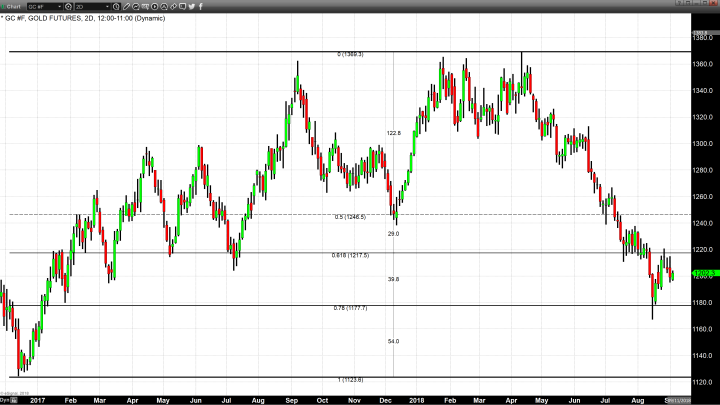Click the 1 (1123.8) Fibonacci base label
This screenshot has width=720, height=405.
[350, 380]
